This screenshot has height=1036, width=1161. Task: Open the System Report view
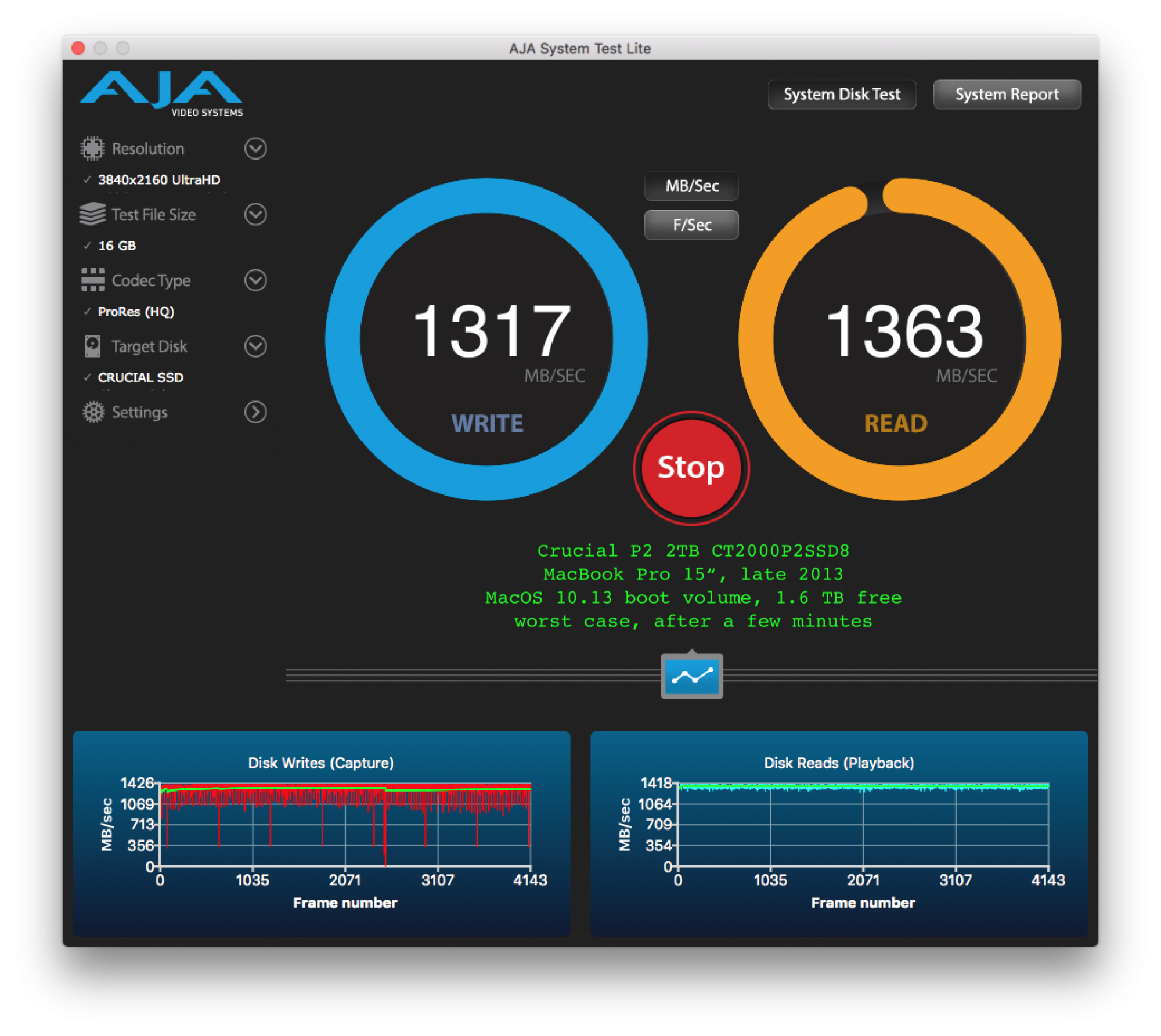point(1007,93)
